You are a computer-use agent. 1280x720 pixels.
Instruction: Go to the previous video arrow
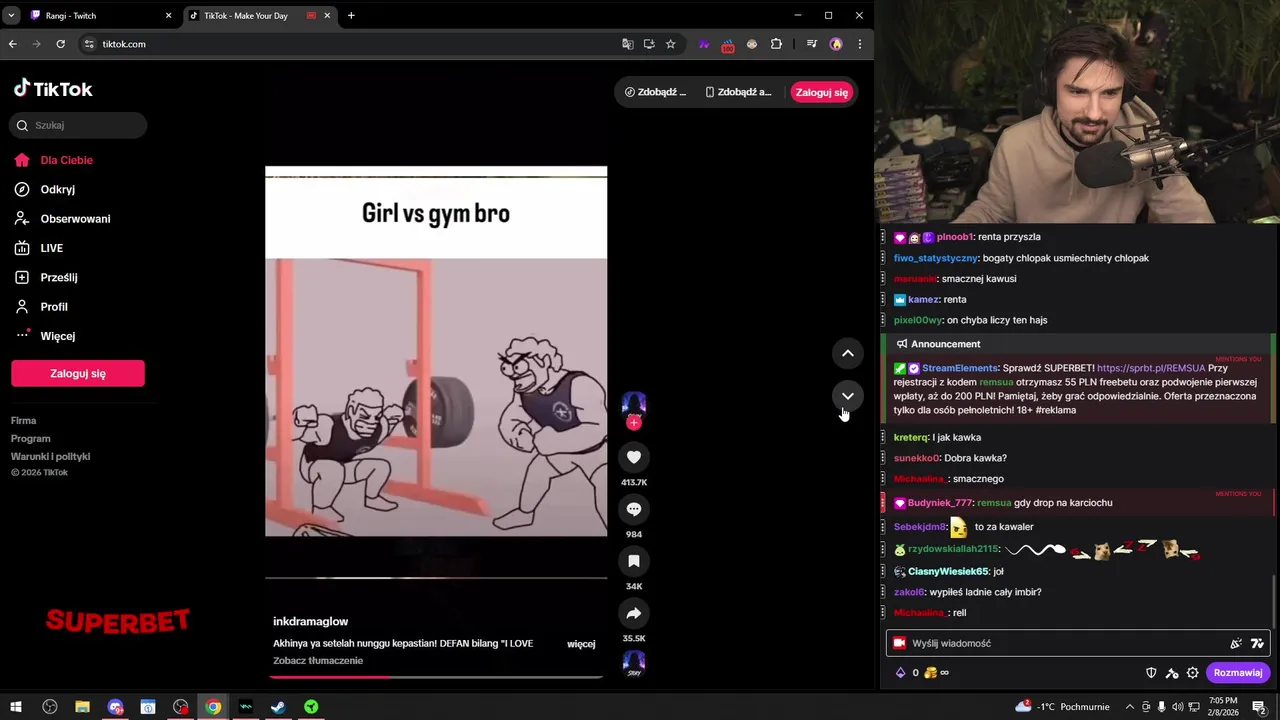click(x=847, y=353)
